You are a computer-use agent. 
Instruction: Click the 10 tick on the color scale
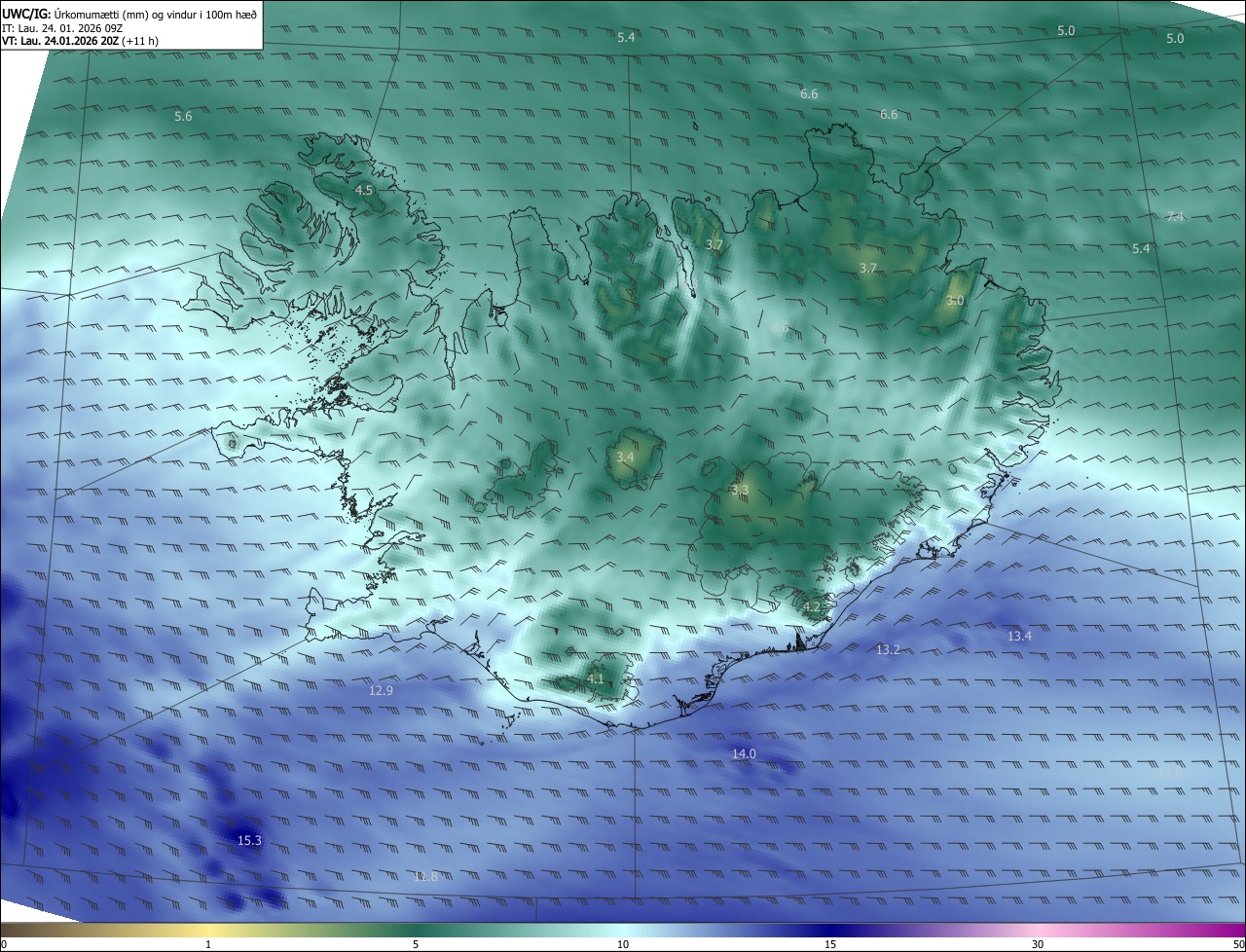pos(623,944)
